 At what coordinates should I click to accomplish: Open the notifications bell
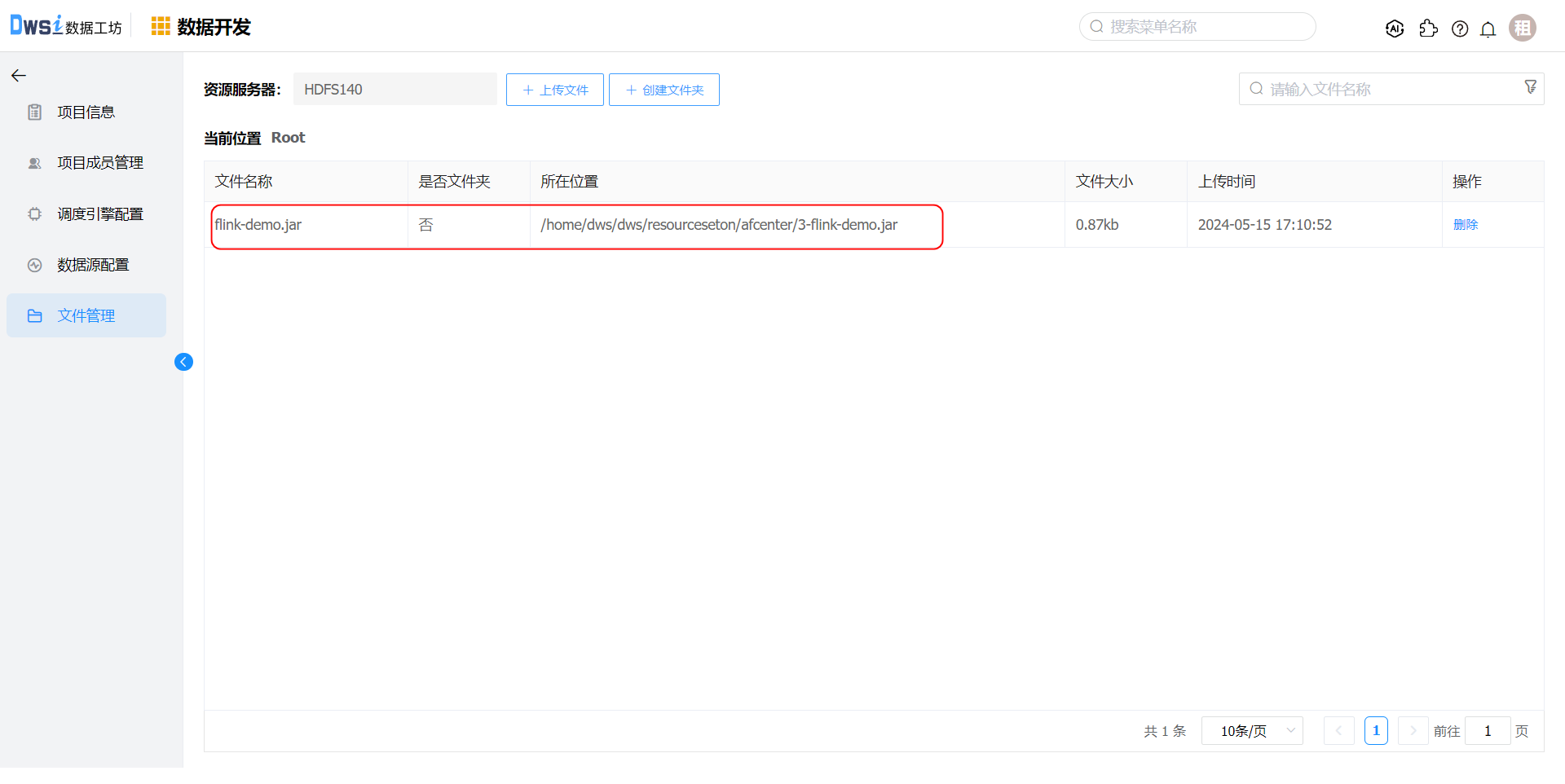click(1488, 29)
